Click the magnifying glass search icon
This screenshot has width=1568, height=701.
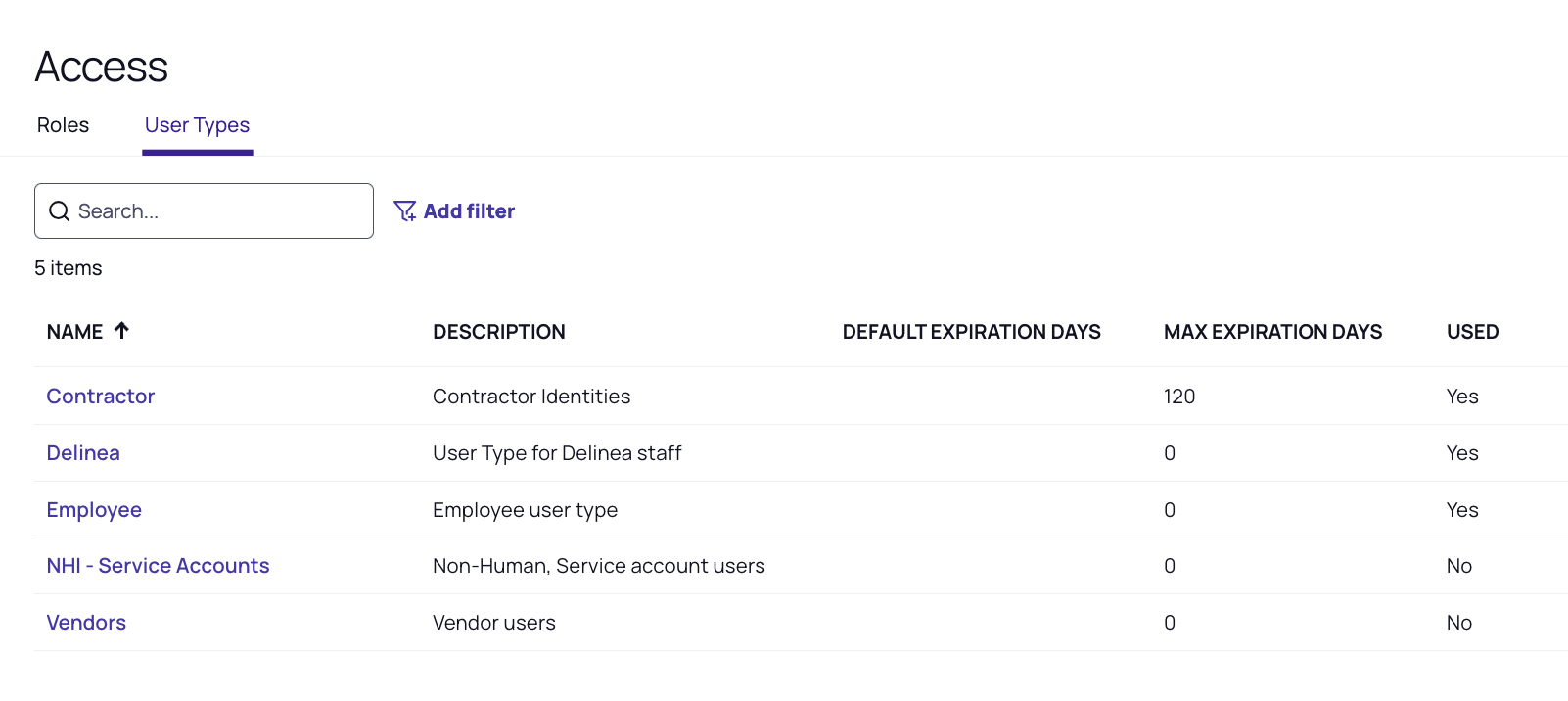point(60,211)
